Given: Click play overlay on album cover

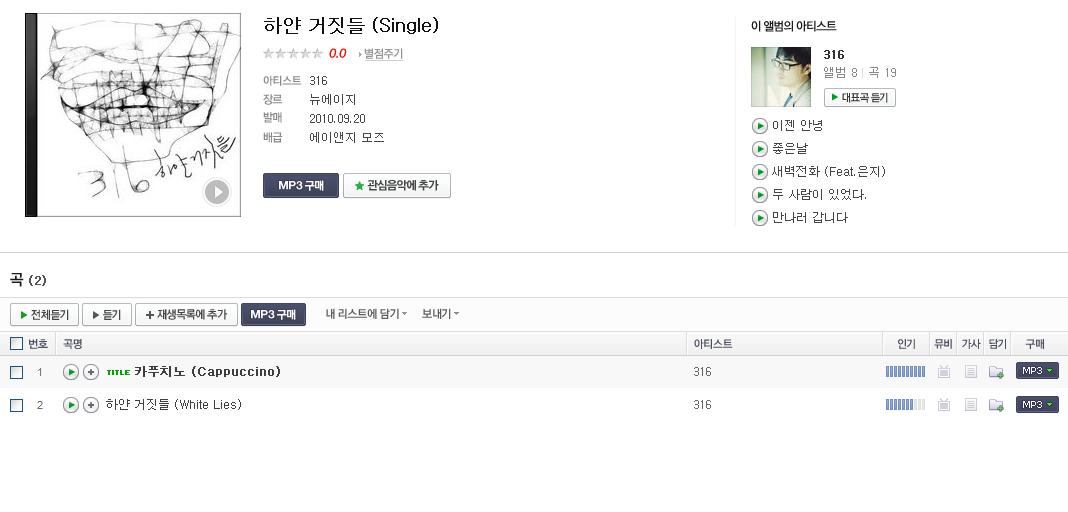Looking at the screenshot, I should click(x=217, y=192).
